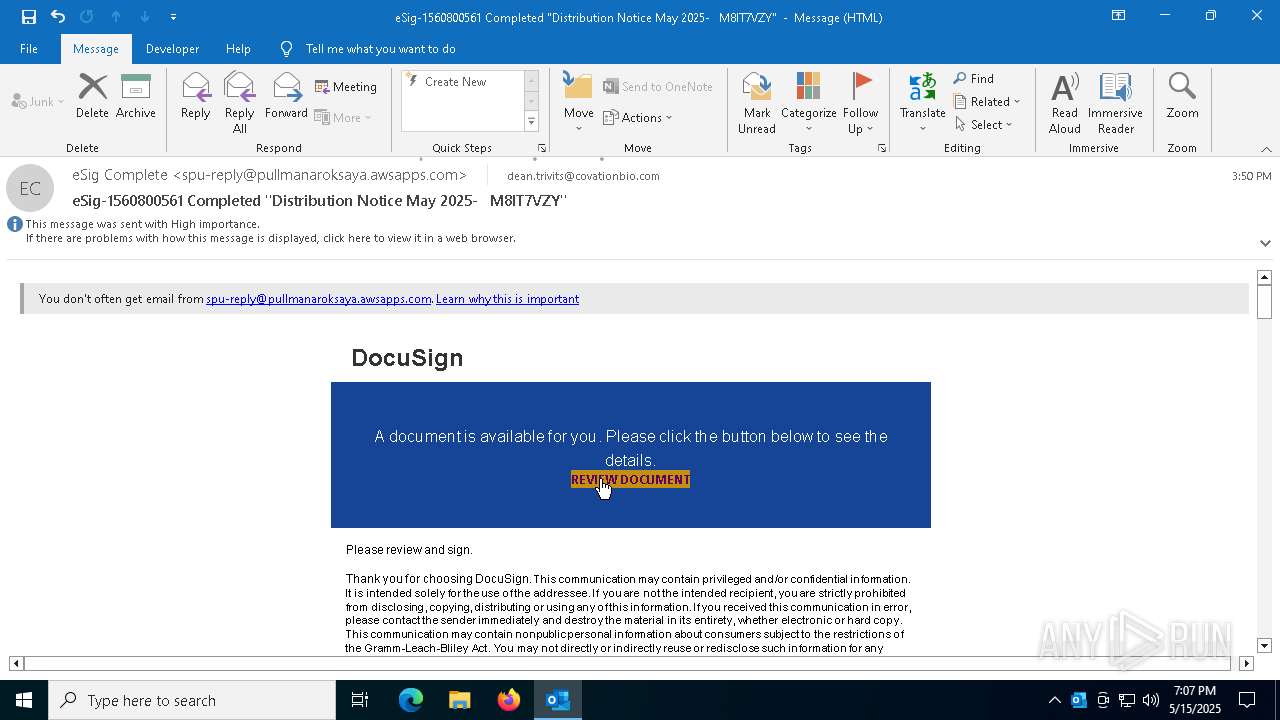The image size is (1280, 720).
Task: Click the view in web browser info bar
Action: coord(270,238)
